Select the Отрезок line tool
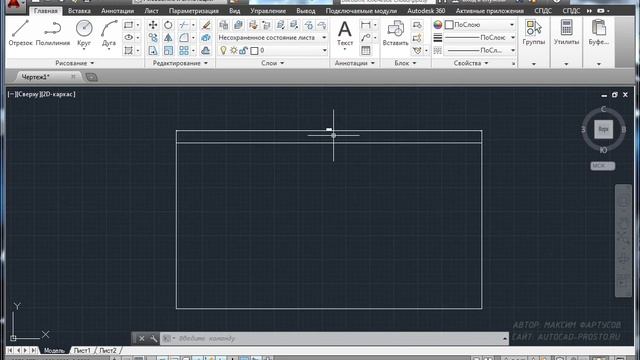 coord(20,32)
